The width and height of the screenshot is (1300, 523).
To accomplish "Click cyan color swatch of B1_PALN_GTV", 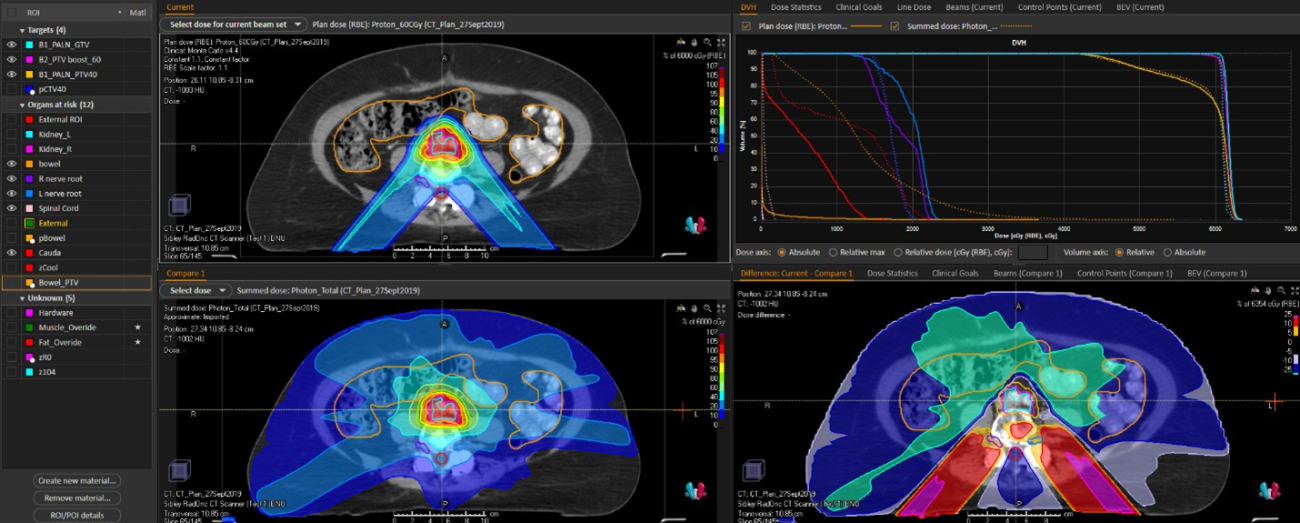I will click(31, 45).
